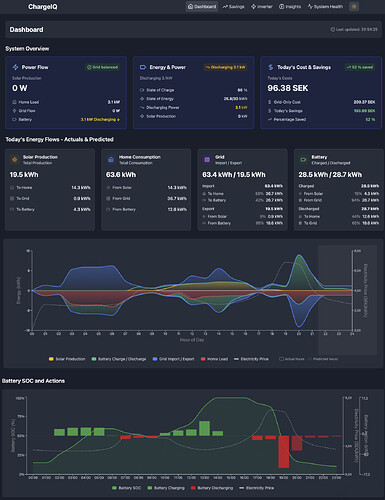Click the From Solar icon in Home Consumption card
This screenshot has height=500, width=385.
pos(108,188)
